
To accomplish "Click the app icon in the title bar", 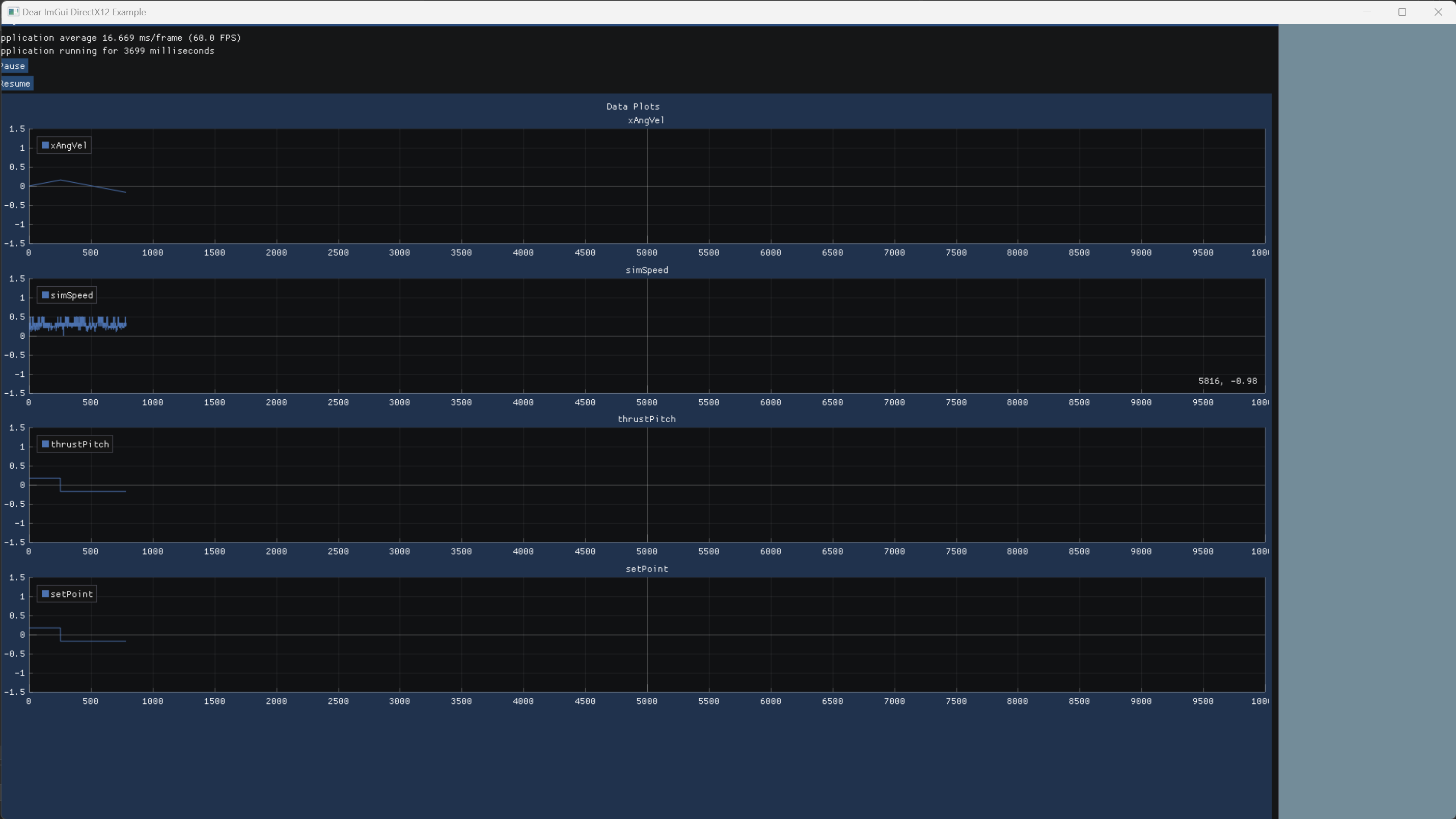I will (x=13, y=12).
